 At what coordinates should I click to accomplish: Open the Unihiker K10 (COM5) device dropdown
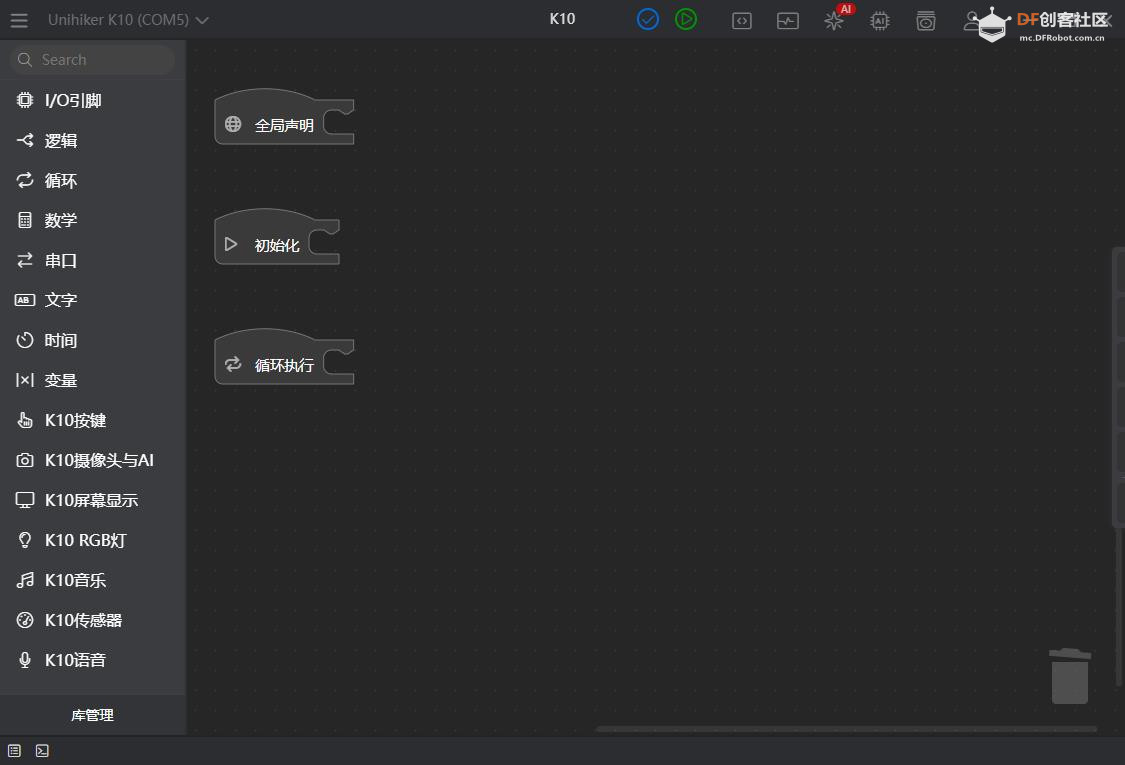click(x=128, y=20)
